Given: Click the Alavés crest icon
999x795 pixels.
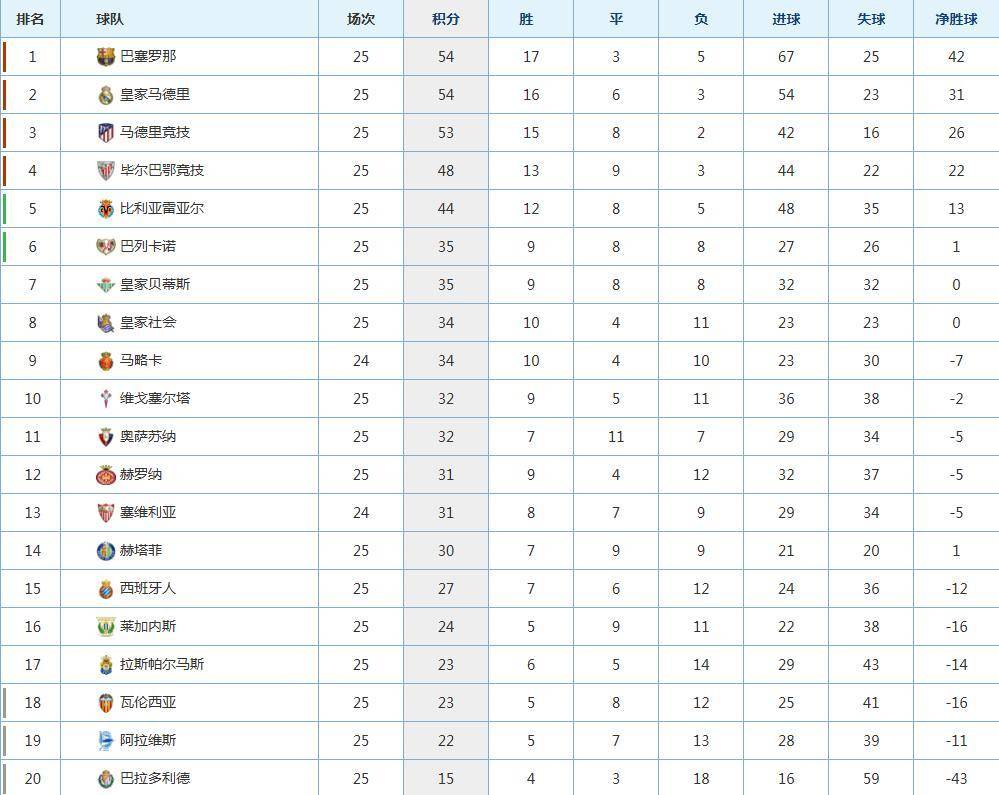Looking at the screenshot, I should [106, 741].
